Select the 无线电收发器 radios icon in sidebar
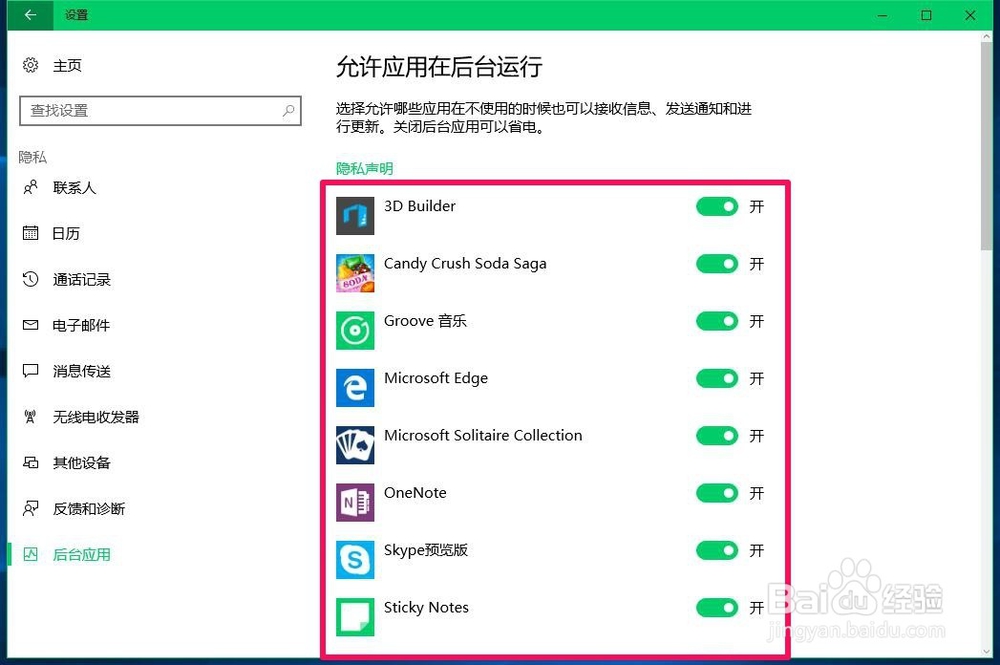1000x665 pixels. pyautogui.click(x=29, y=417)
